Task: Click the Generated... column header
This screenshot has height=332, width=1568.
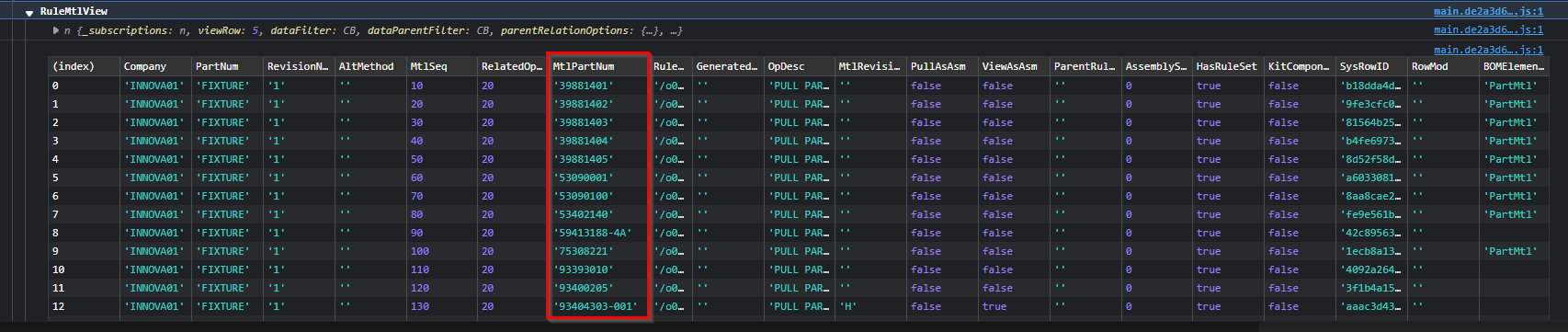Action: [x=729, y=66]
